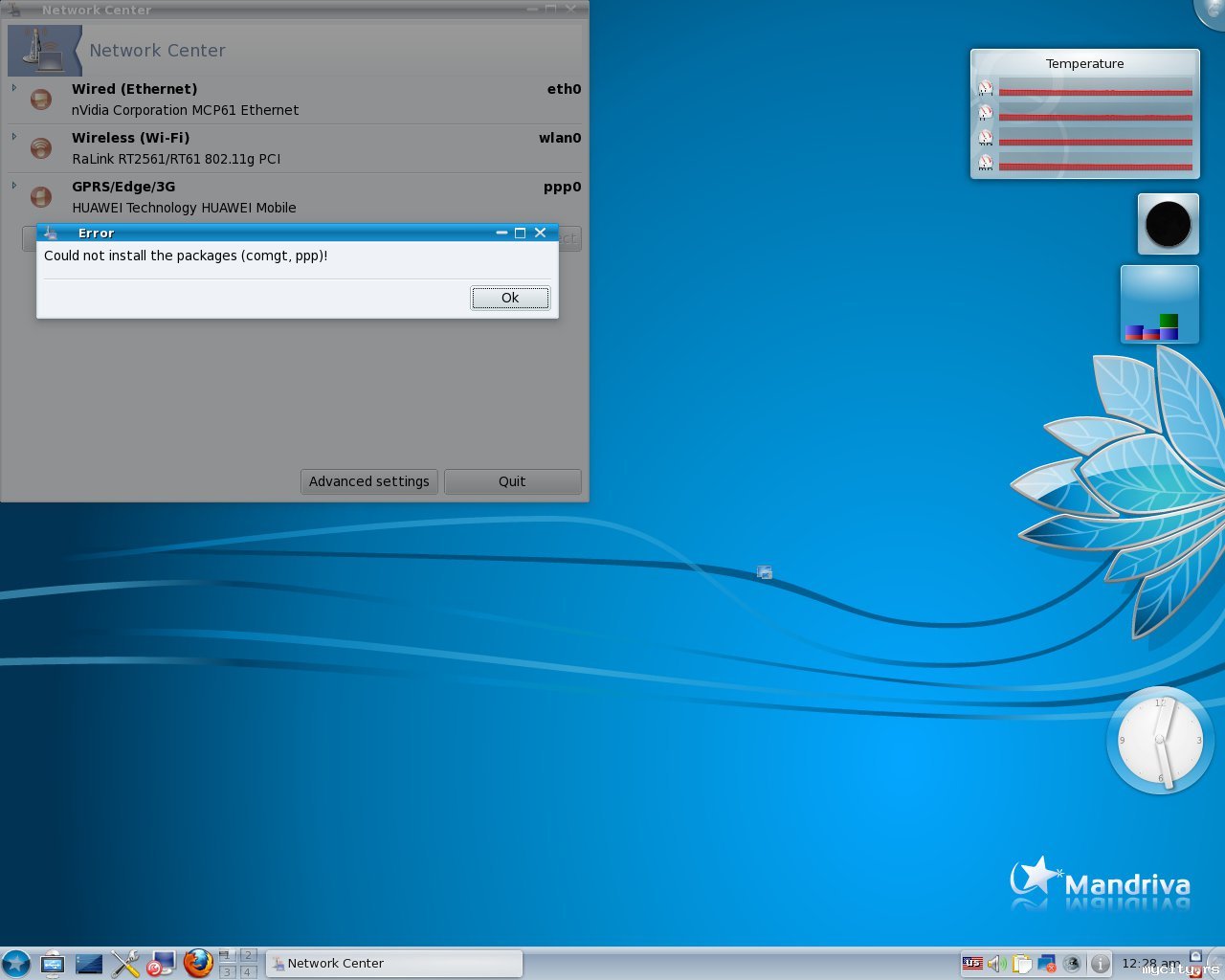Click the 12:28 am digital clock
Screen dimensions: 1225x980
tap(1151, 964)
